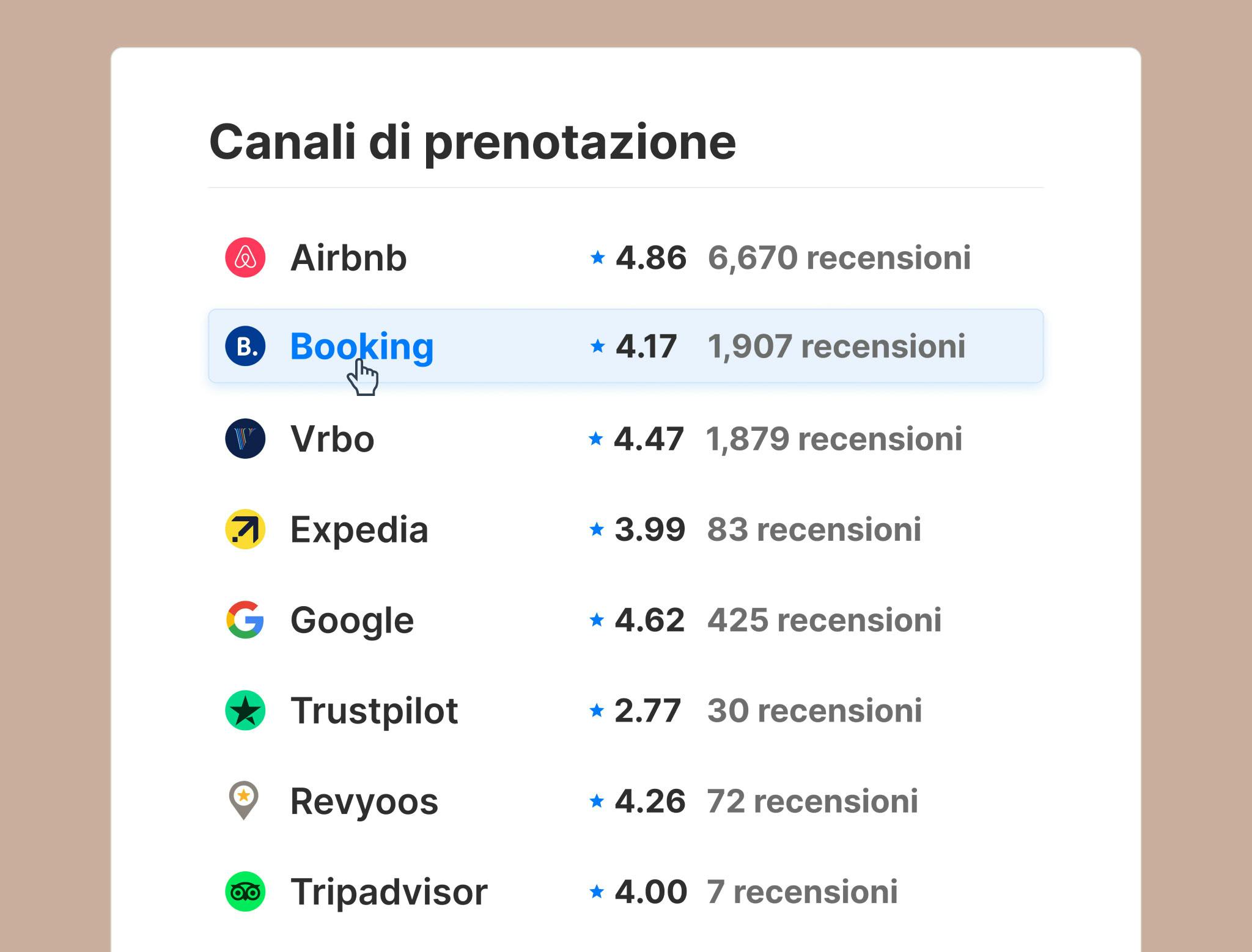Open the Airbnb channel entry
Screen dimensions: 1252x952
(x=348, y=257)
